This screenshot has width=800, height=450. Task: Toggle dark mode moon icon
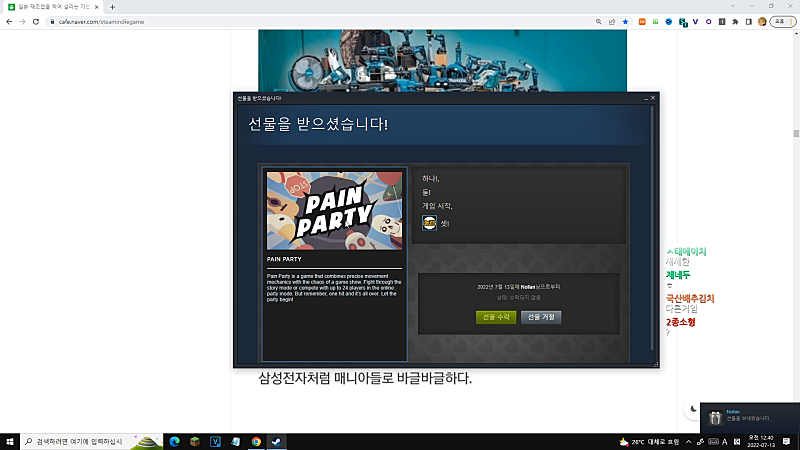click(693, 409)
